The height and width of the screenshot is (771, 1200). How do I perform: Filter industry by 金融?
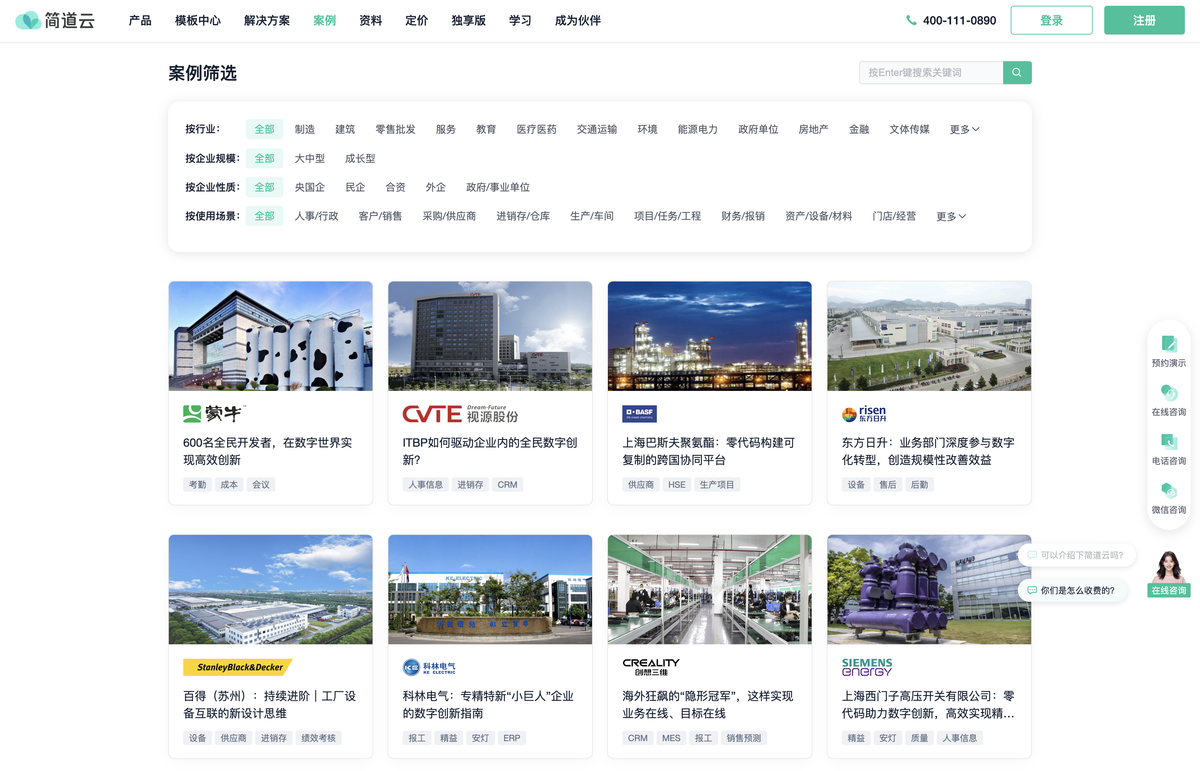[859, 129]
